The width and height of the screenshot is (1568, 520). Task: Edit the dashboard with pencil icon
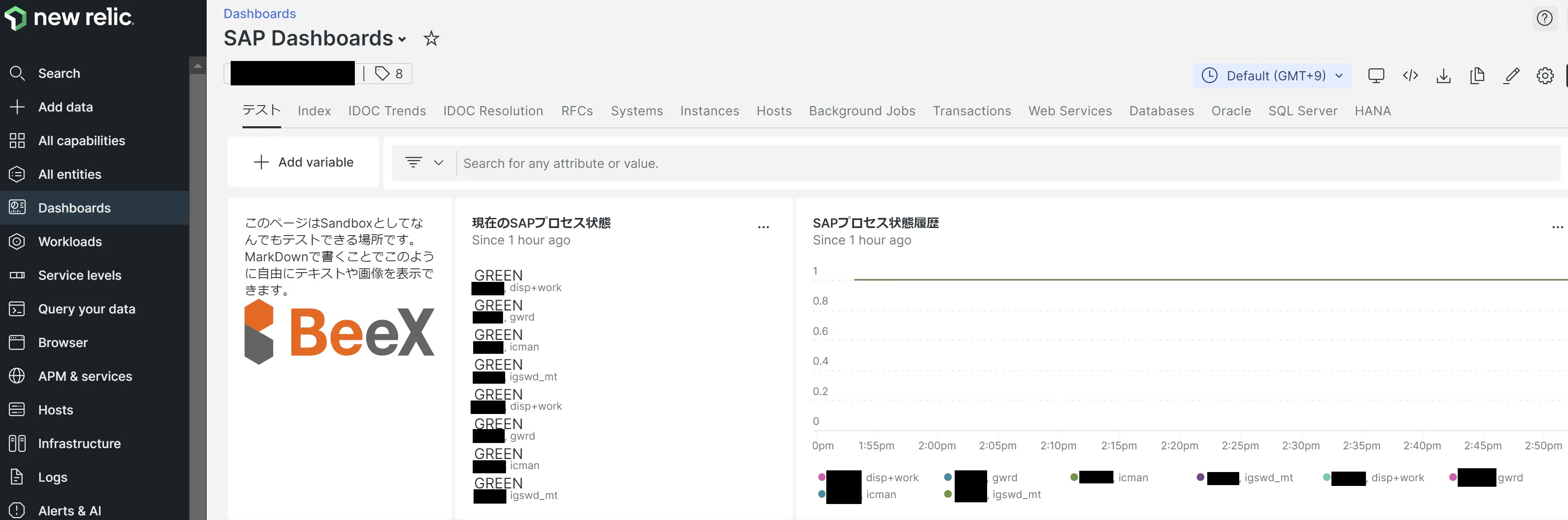pyautogui.click(x=1512, y=75)
